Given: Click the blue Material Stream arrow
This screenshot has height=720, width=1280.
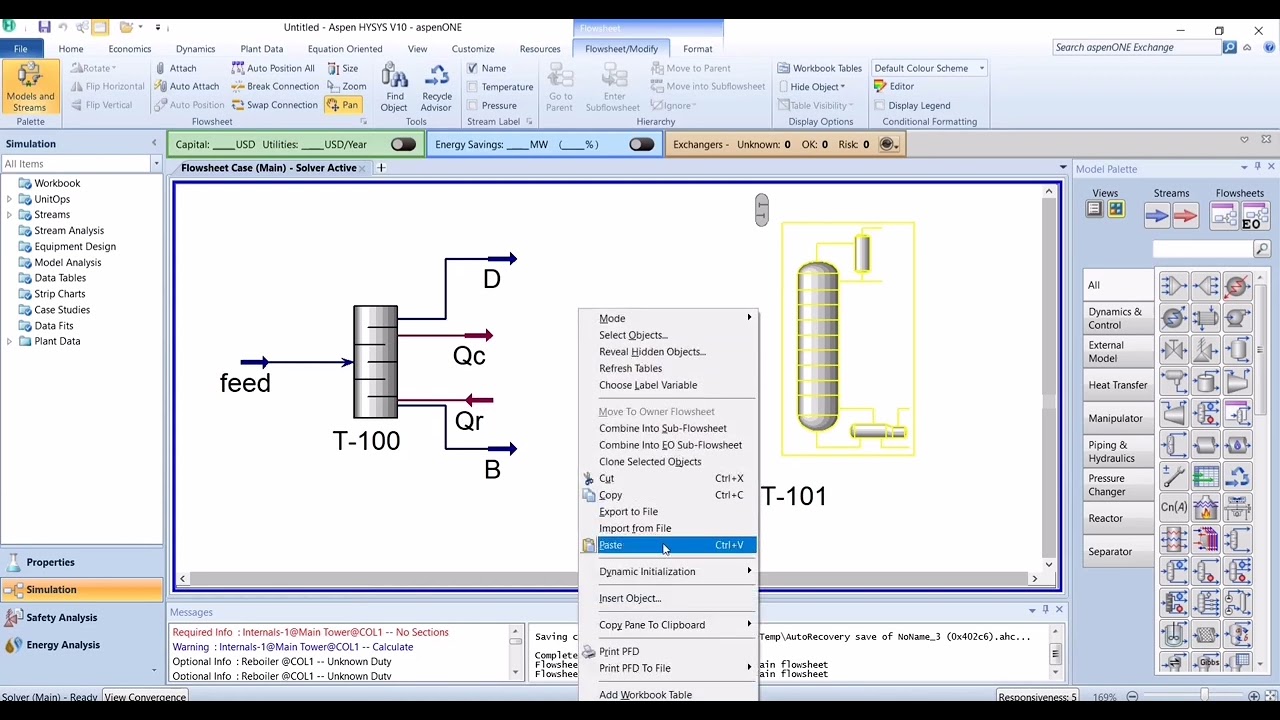Looking at the screenshot, I should point(1157,214).
